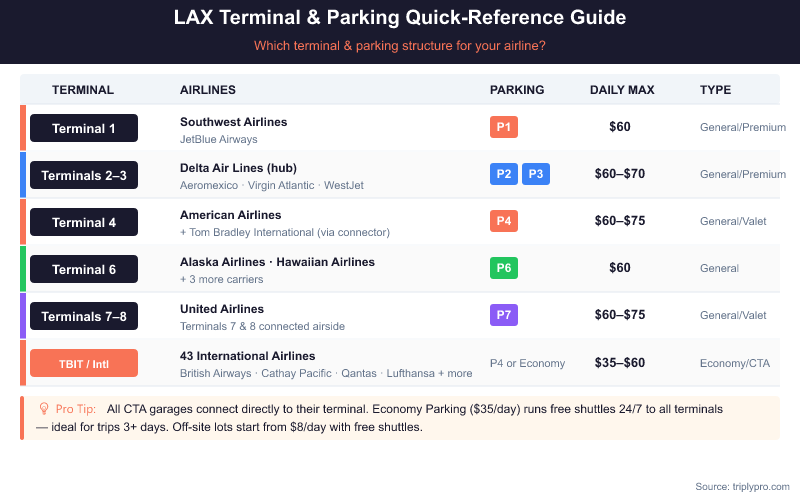Viewport: 800px width, 500px height.
Task: Click the 43 International Airlines entry
Action: pos(247,356)
